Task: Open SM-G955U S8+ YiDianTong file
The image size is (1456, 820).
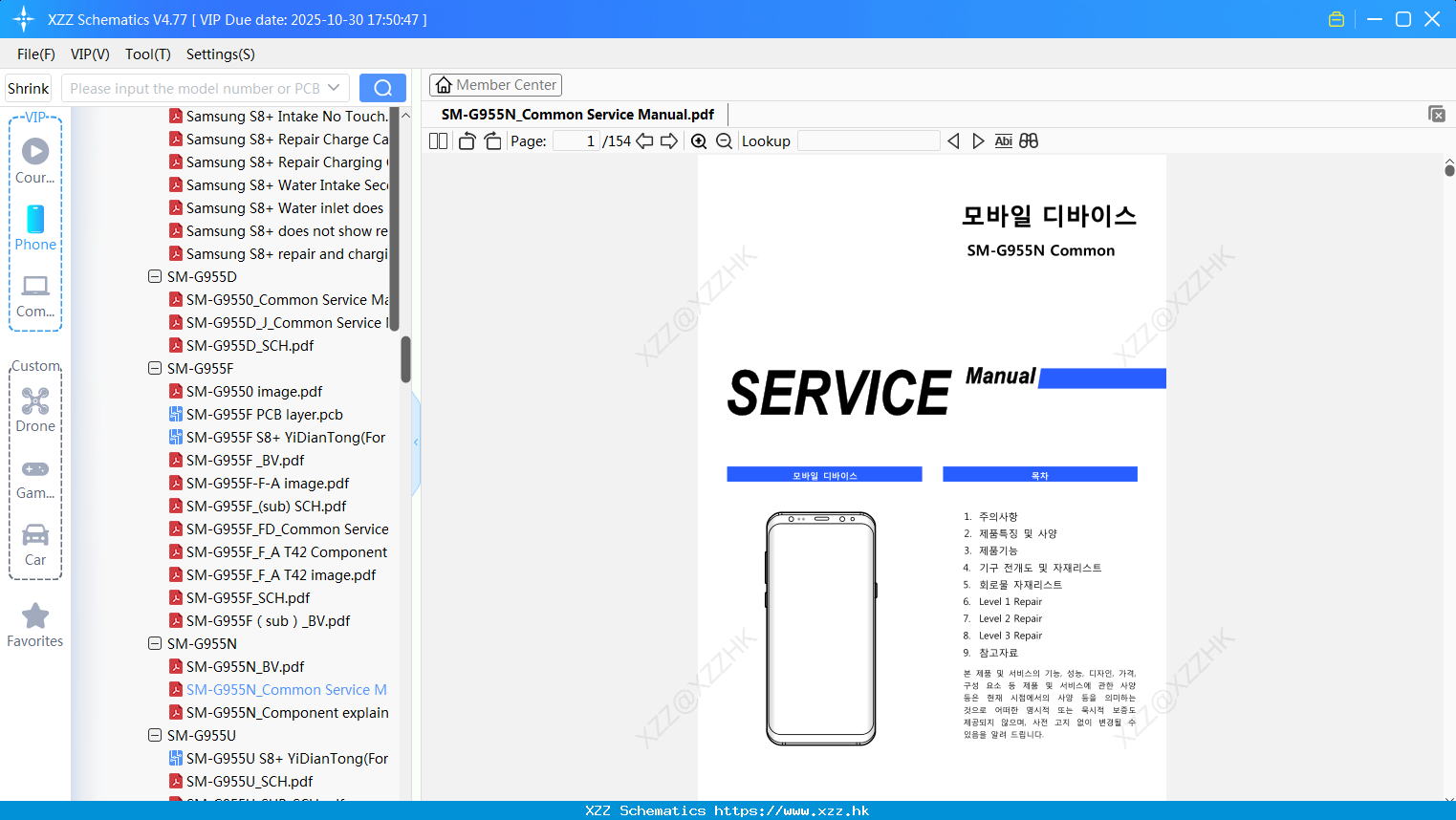Action: (x=287, y=758)
